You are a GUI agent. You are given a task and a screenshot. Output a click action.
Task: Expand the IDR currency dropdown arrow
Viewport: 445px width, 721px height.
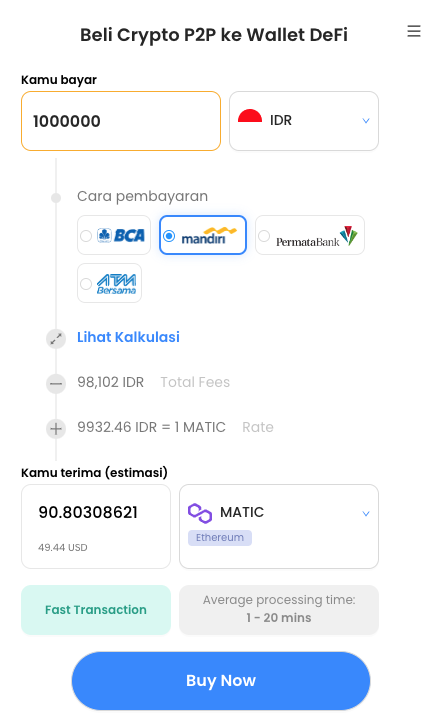click(366, 121)
